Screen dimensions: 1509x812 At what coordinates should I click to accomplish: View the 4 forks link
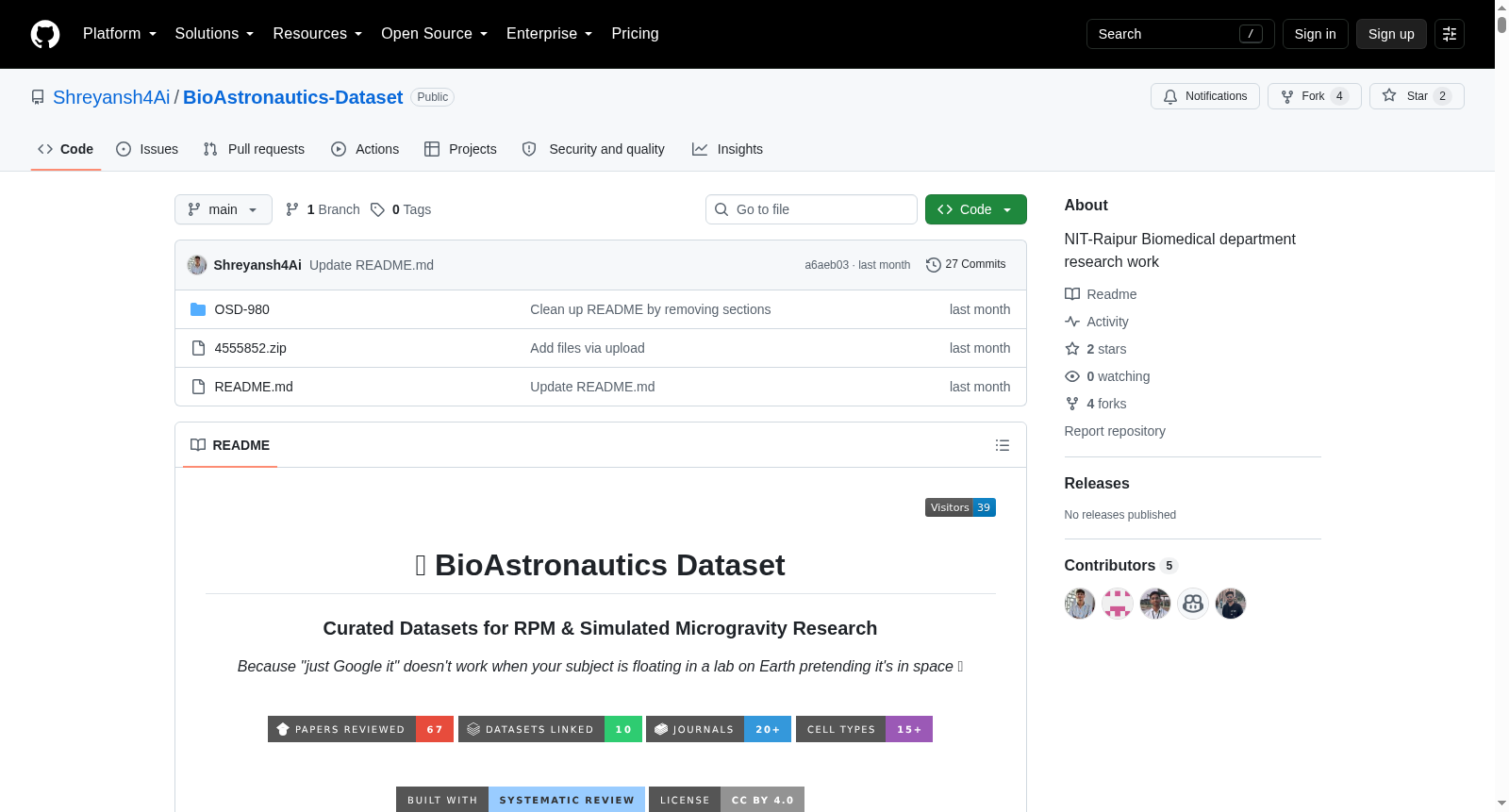coord(1096,404)
